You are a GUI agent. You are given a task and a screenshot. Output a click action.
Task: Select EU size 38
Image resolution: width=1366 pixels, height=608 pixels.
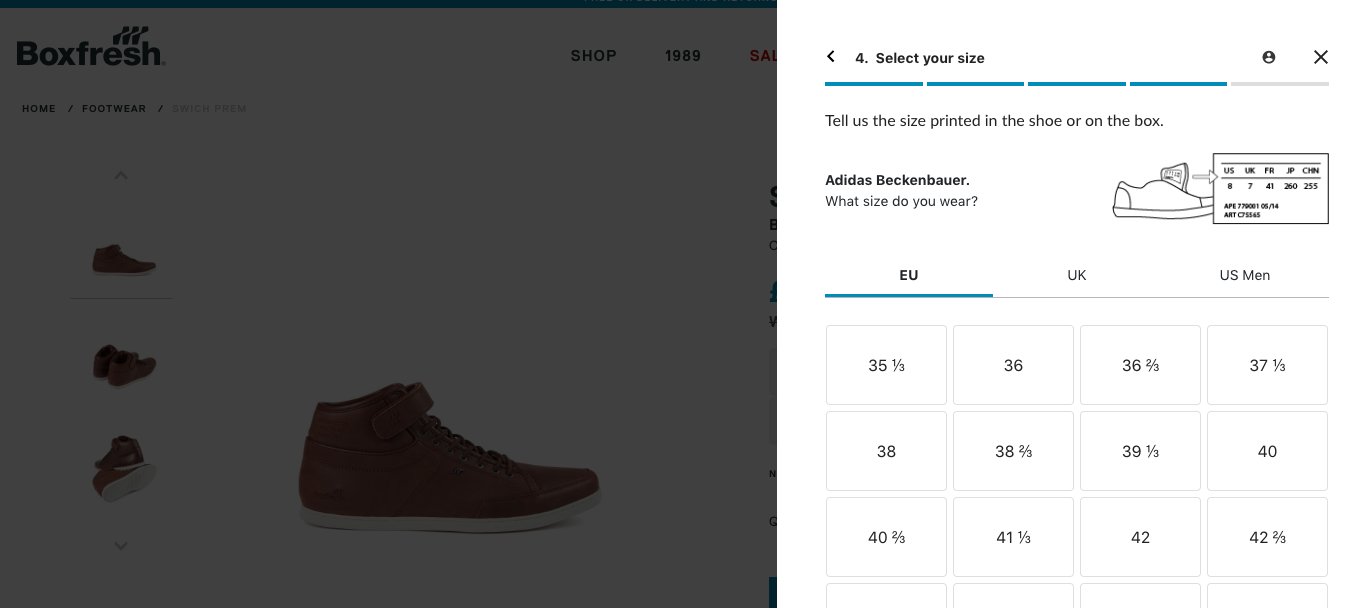coord(886,451)
